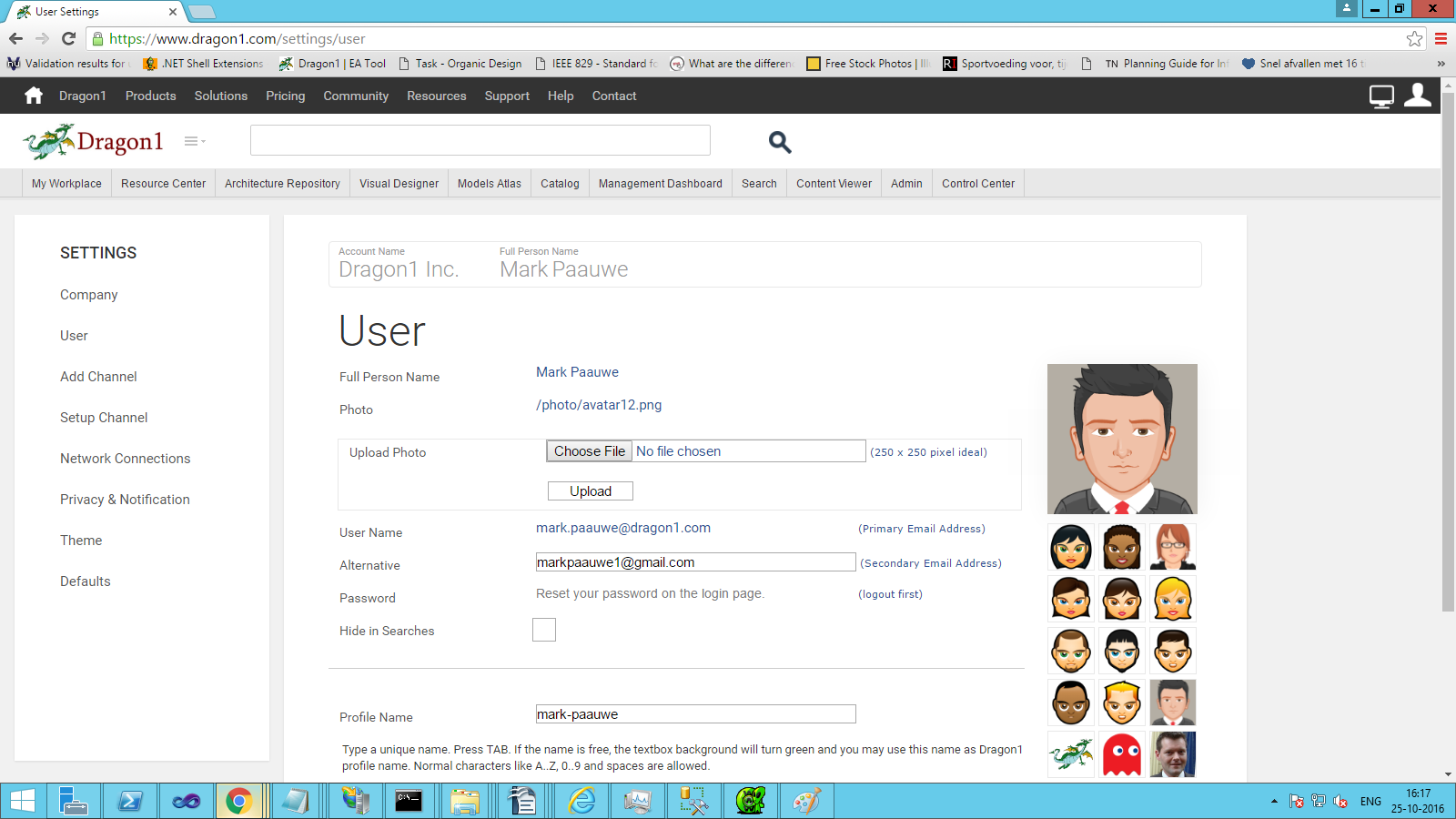The width and height of the screenshot is (1456, 819).
Task: Open Paint from the taskbar
Action: point(806,801)
